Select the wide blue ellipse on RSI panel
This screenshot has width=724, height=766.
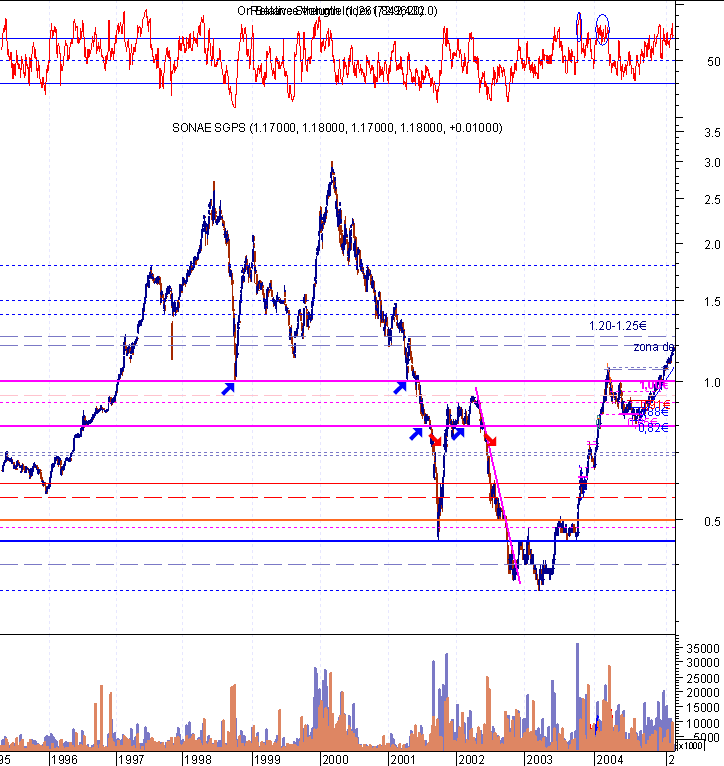(602, 30)
